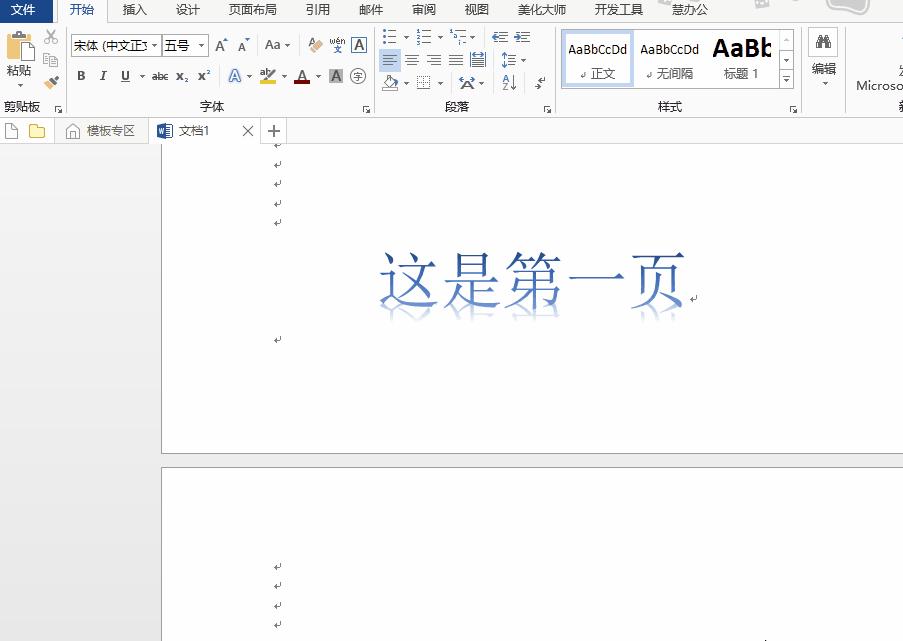Toggle show paragraph marks
This screenshot has width=903, height=641.
540,84
